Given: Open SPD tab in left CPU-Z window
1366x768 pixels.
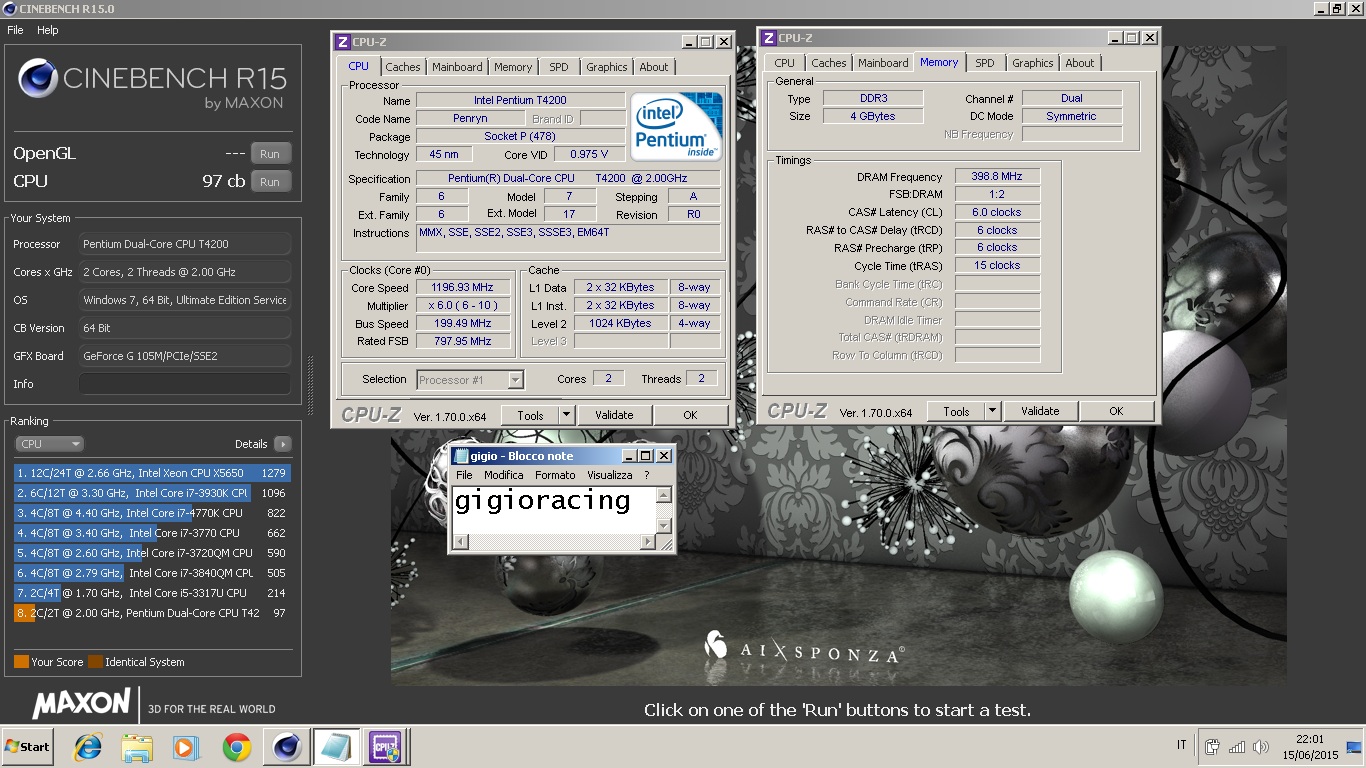Looking at the screenshot, I should pos(559,67).
